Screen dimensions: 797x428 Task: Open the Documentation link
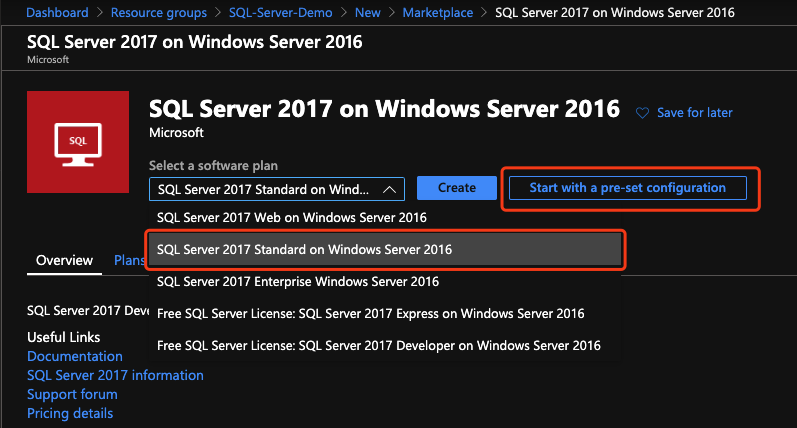[75, 356]
